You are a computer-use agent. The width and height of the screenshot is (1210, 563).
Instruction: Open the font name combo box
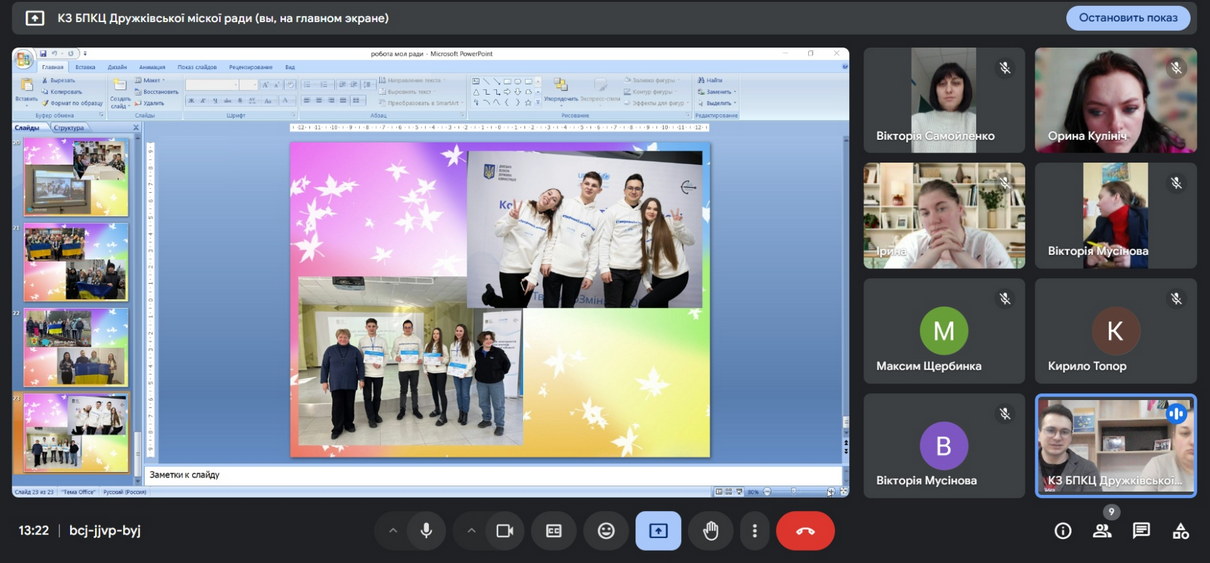click(x=212, y=85)
